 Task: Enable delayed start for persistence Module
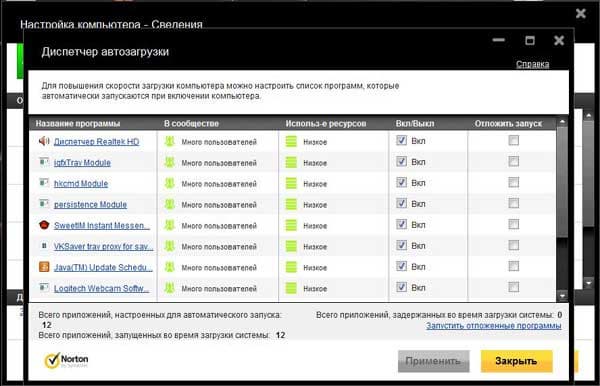coord(514,203)
